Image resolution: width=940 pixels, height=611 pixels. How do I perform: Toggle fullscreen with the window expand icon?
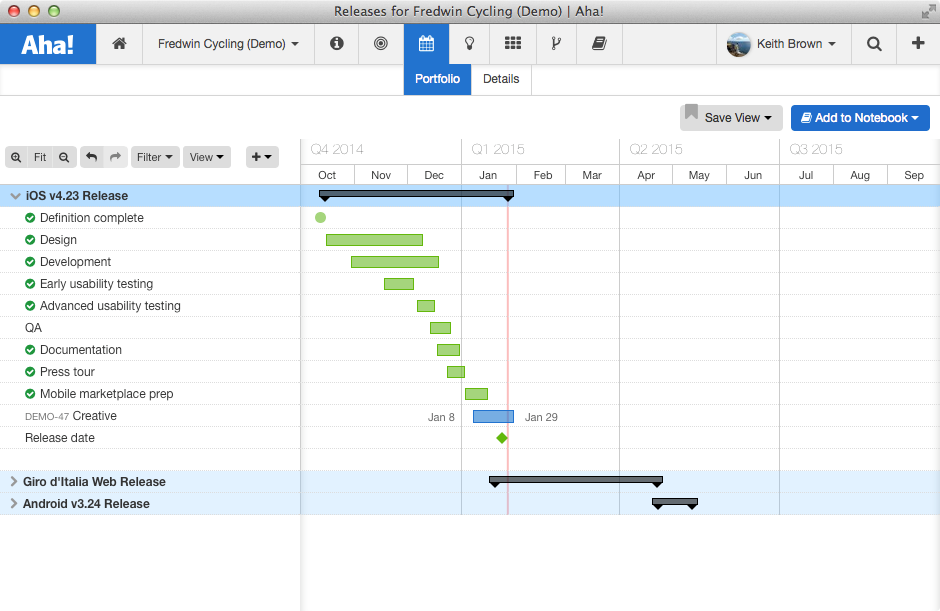pos(929,11)
